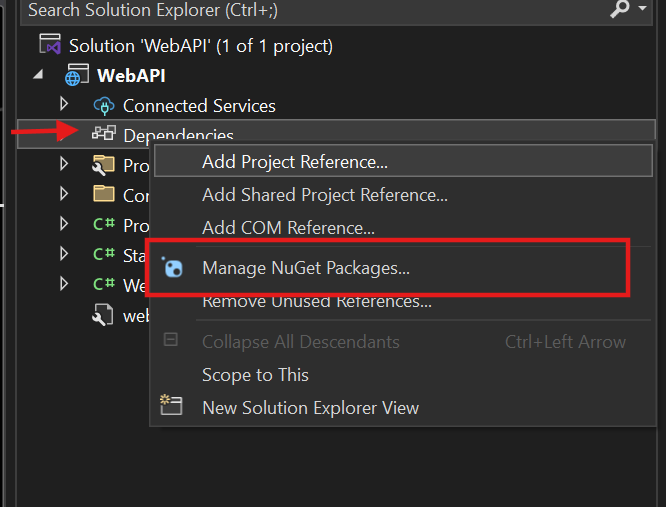Viewport: 666px width, 507px height.
Task: Expand the first C# file node arrow
Action: pos(65,224)
